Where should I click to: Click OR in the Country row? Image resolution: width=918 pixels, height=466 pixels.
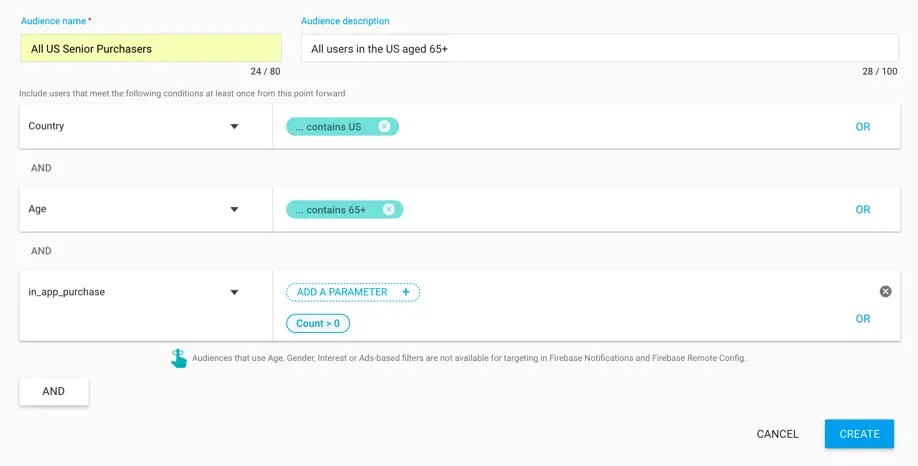click(x=862, y=126)
